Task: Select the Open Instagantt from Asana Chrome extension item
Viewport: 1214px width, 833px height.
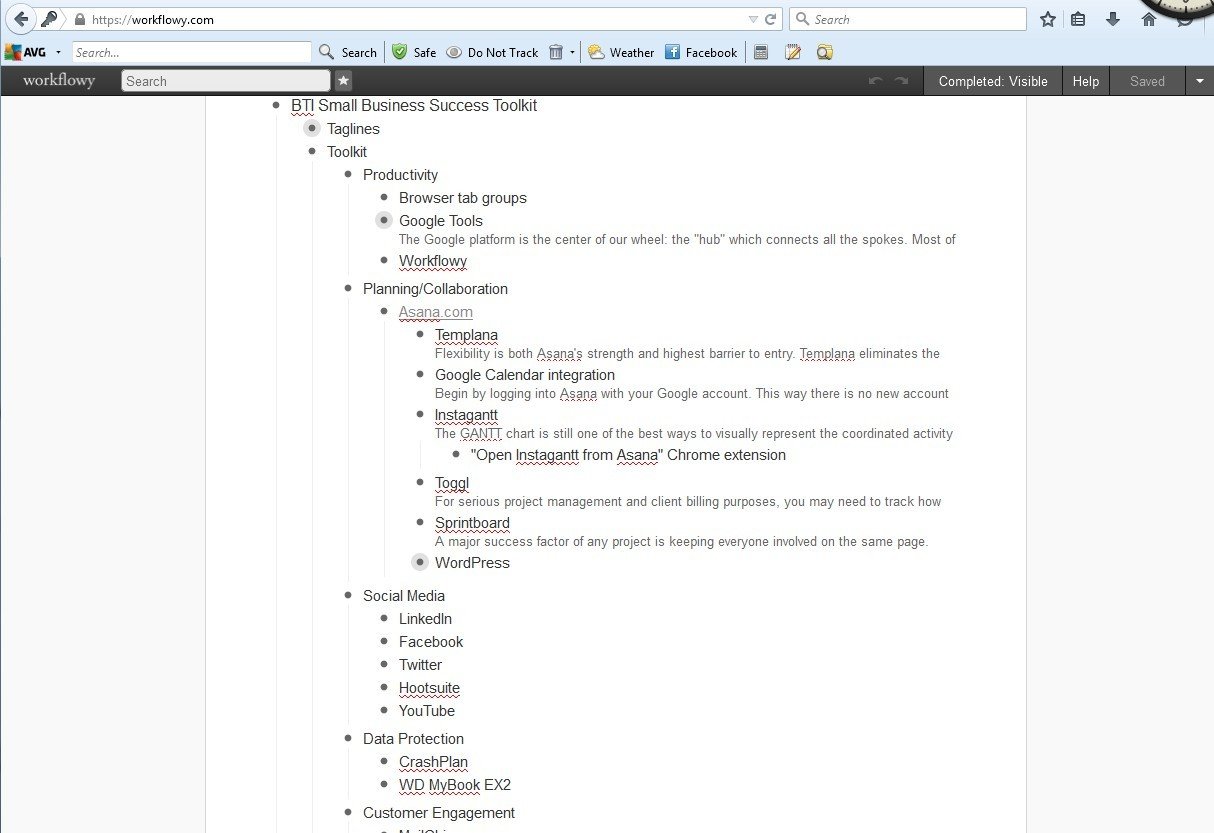Action: pyautogui.click(x=628, y=455)
